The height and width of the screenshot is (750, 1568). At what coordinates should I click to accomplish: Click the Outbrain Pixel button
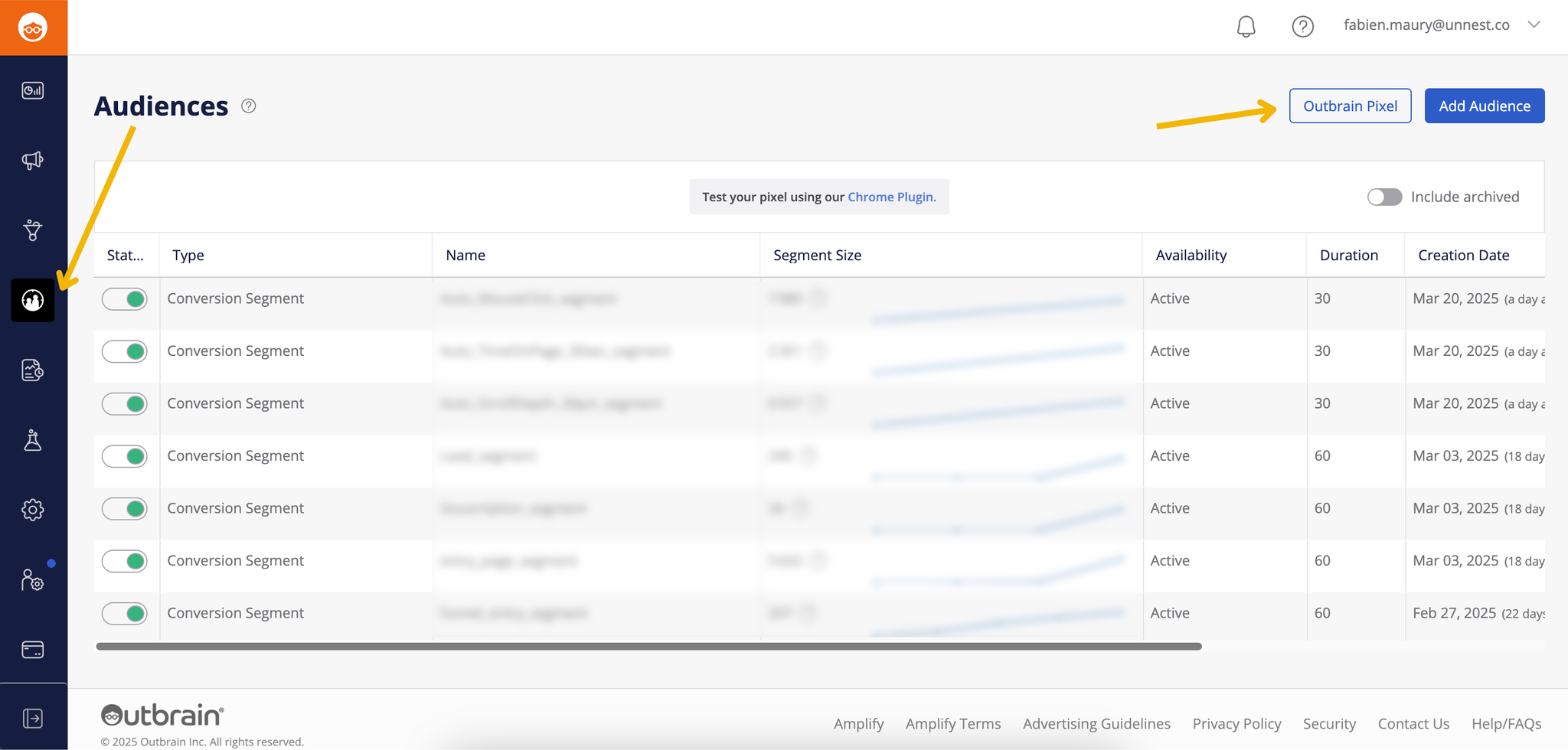(x=1350, y=106)
